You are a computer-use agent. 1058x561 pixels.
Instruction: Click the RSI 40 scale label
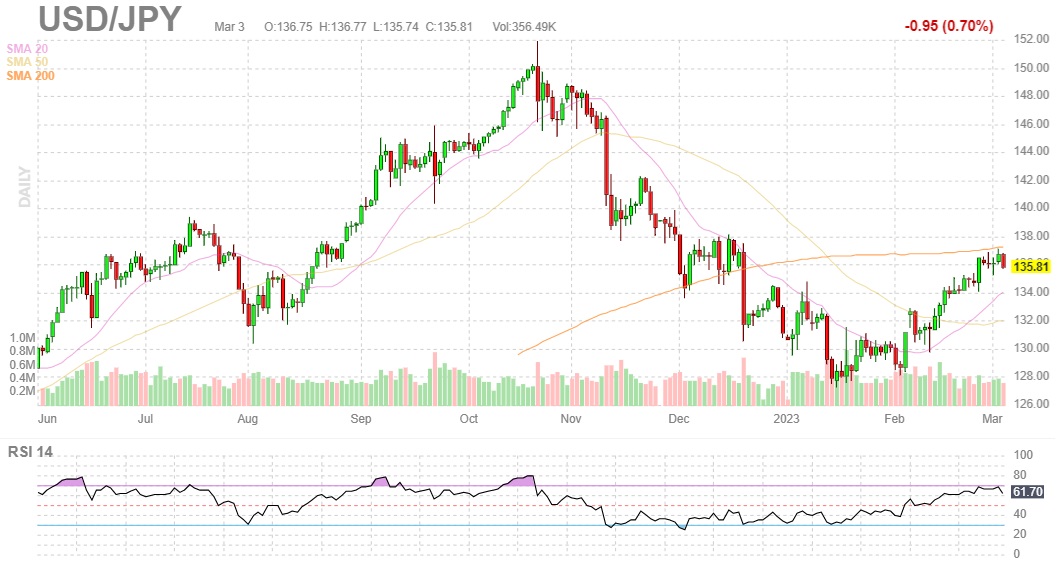(x=1020, y=514)
